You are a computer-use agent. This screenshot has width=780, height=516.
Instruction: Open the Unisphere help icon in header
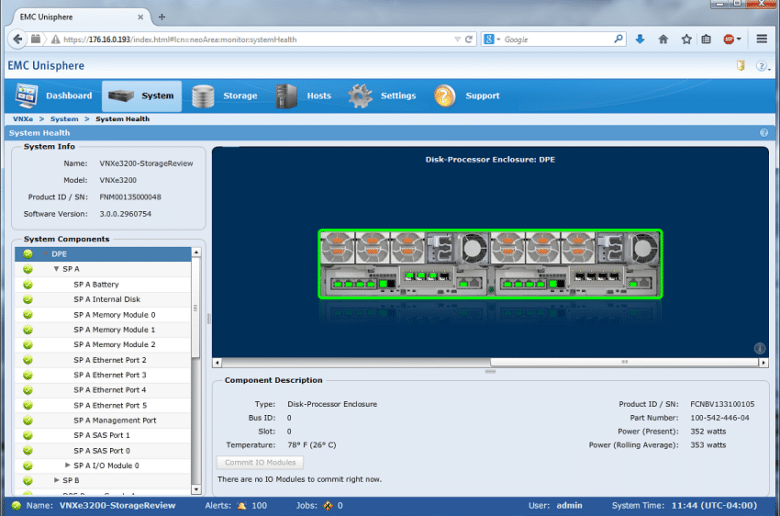pos(761,66)
